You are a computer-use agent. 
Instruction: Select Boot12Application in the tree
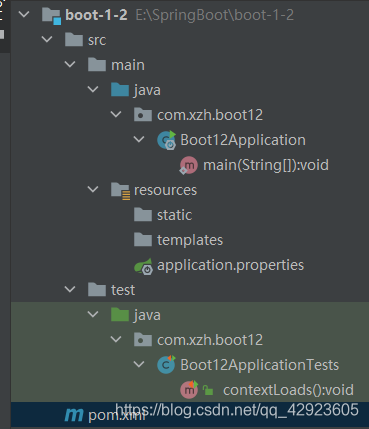(243, 140)
